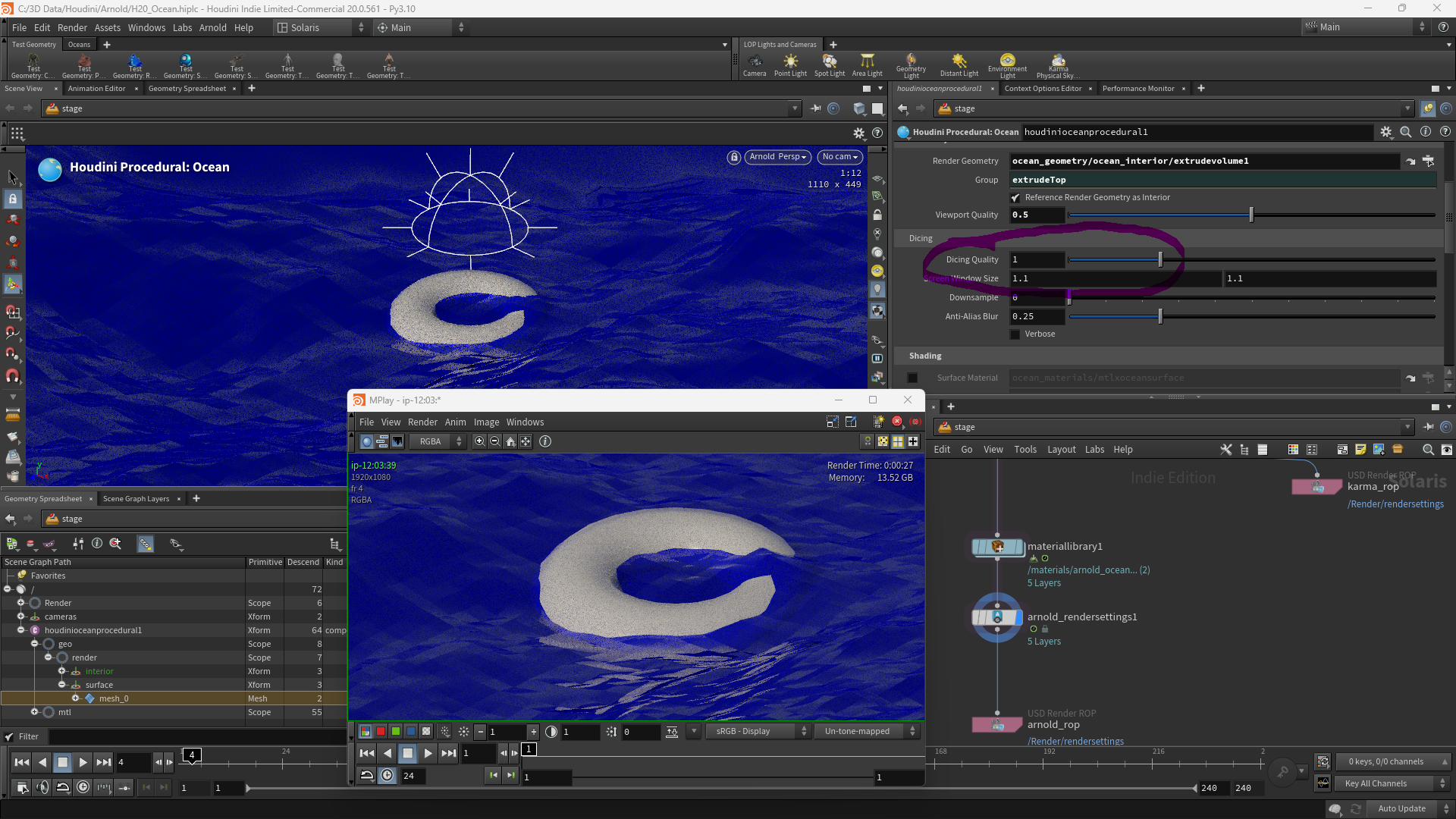This screenshot has height=819, width=1456.
Task: Toggle Reference Render Geometry as Interior
Action: (x=1015, y=198)
